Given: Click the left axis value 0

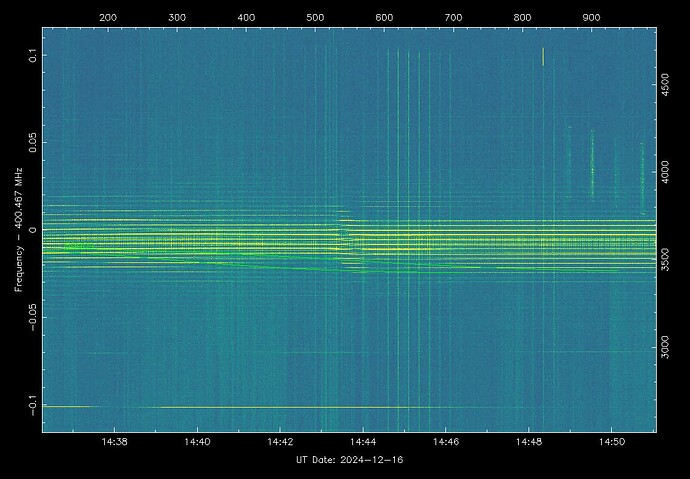Looking at the screenshot, I should tap(33, 230).
